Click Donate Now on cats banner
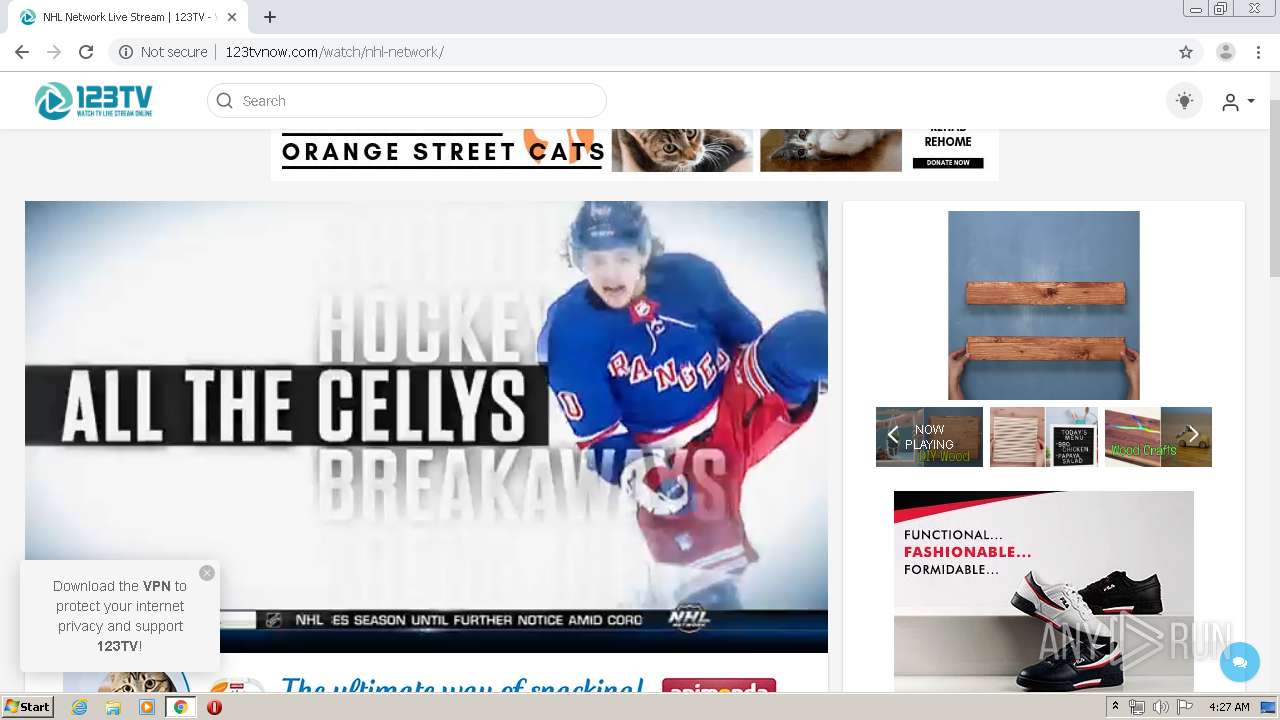Image resolution: width=1280 pixels, height=720 pixels. 948,162
